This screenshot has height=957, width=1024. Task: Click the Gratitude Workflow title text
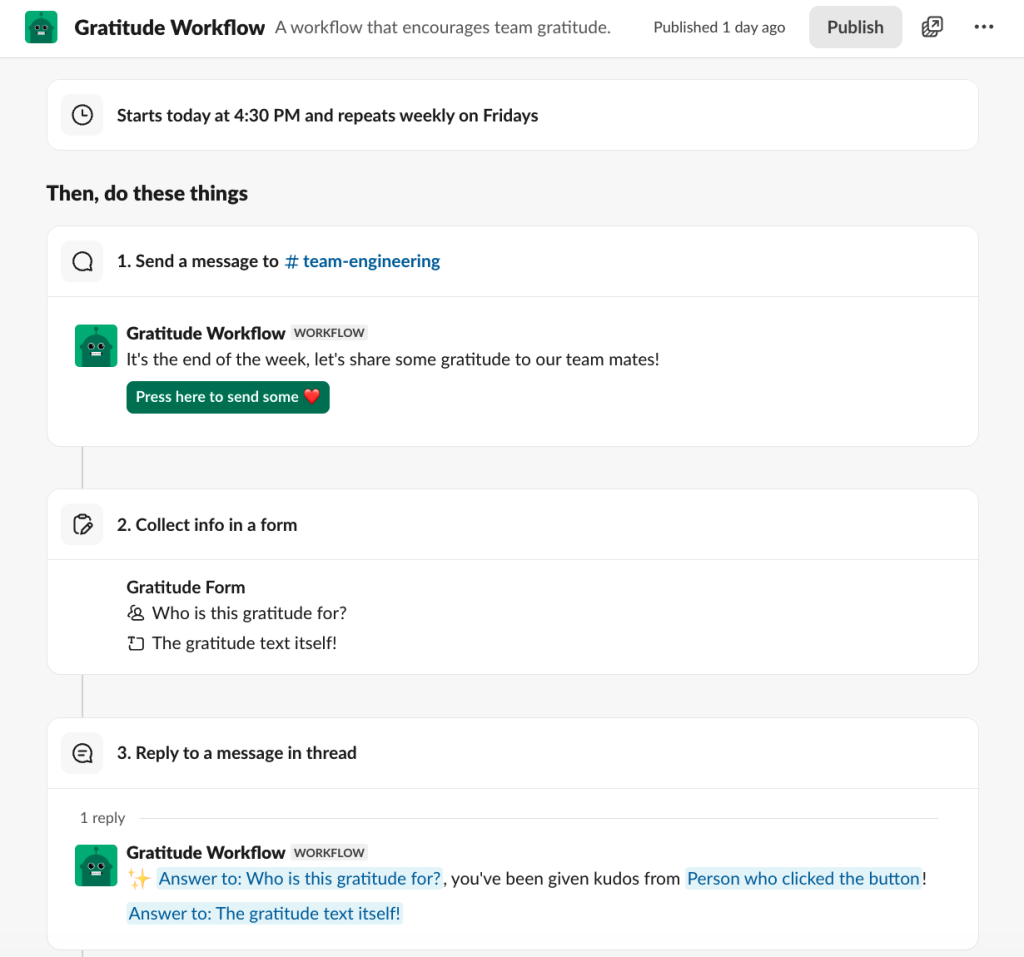tap(170, 27)
